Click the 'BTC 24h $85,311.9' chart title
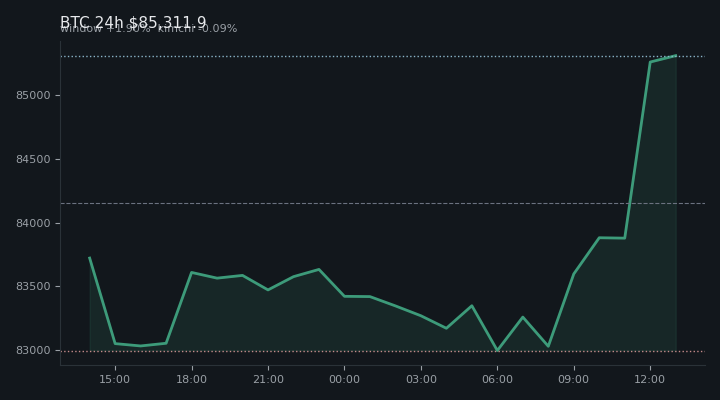Image resolution: width=720 pixels, height=400 pixels. tap(133, 22)
